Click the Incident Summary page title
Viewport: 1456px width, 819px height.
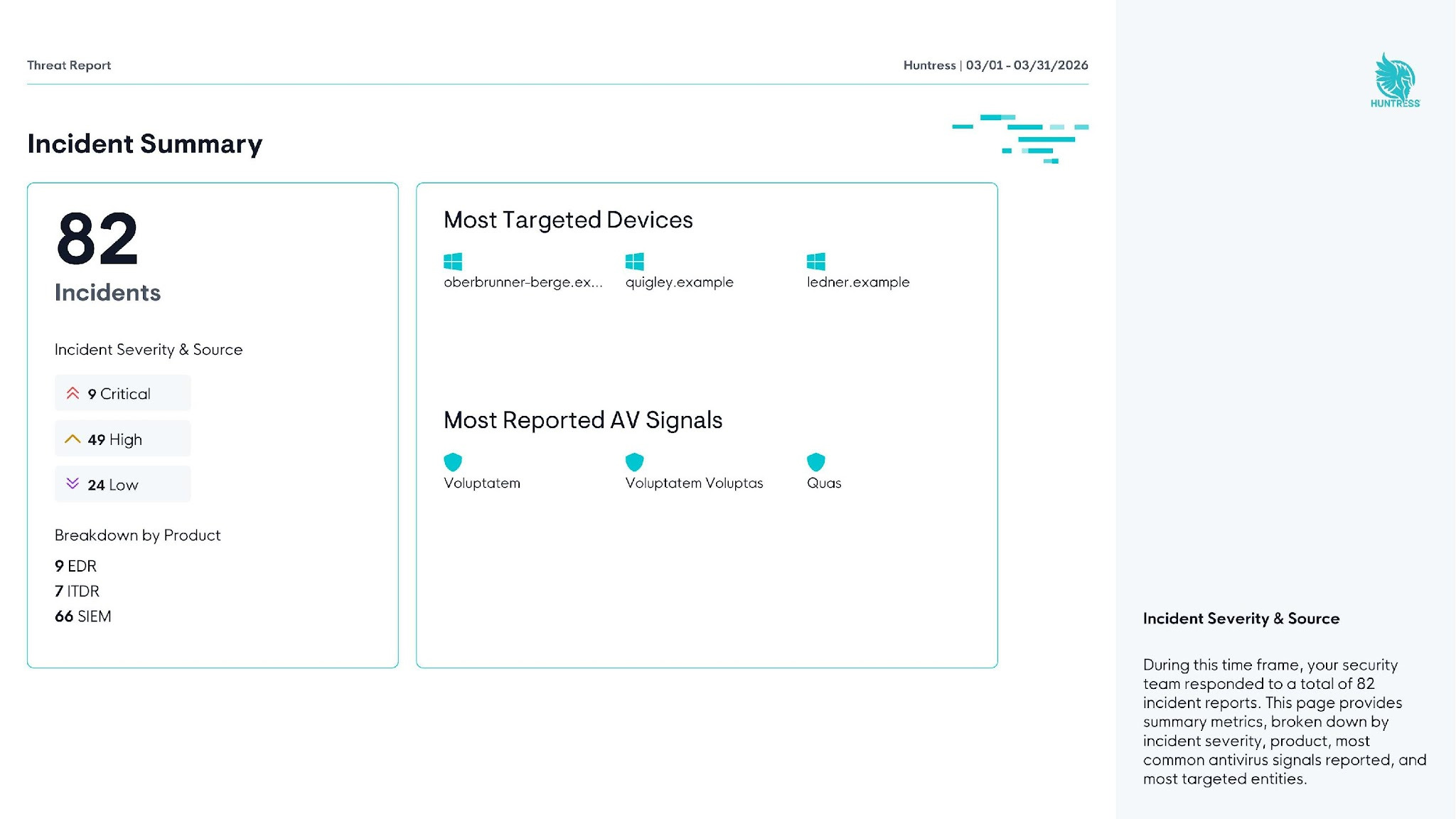coord(145,144)
